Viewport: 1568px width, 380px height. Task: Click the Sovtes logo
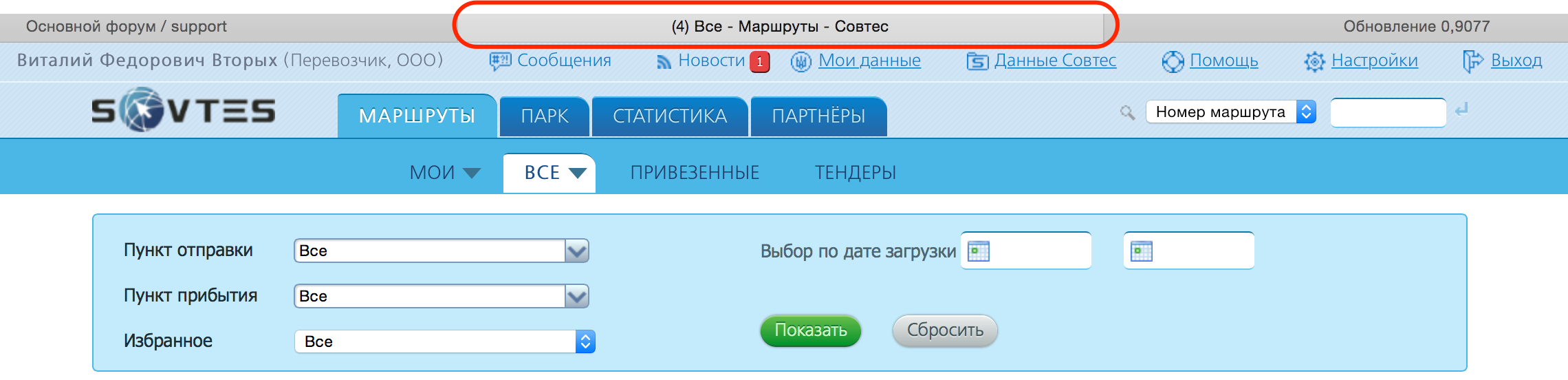point(184,110)
